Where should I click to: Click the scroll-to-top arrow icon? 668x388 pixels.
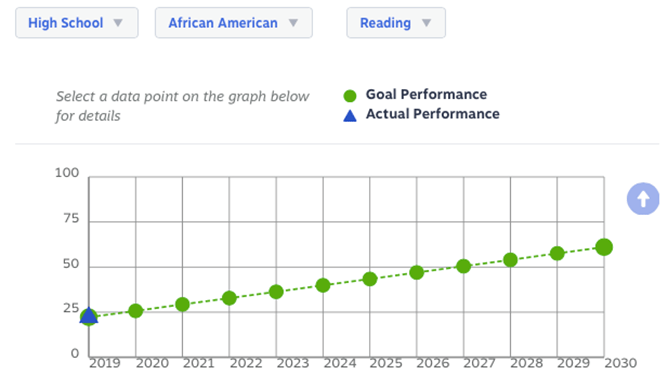[x=643, y=198]
